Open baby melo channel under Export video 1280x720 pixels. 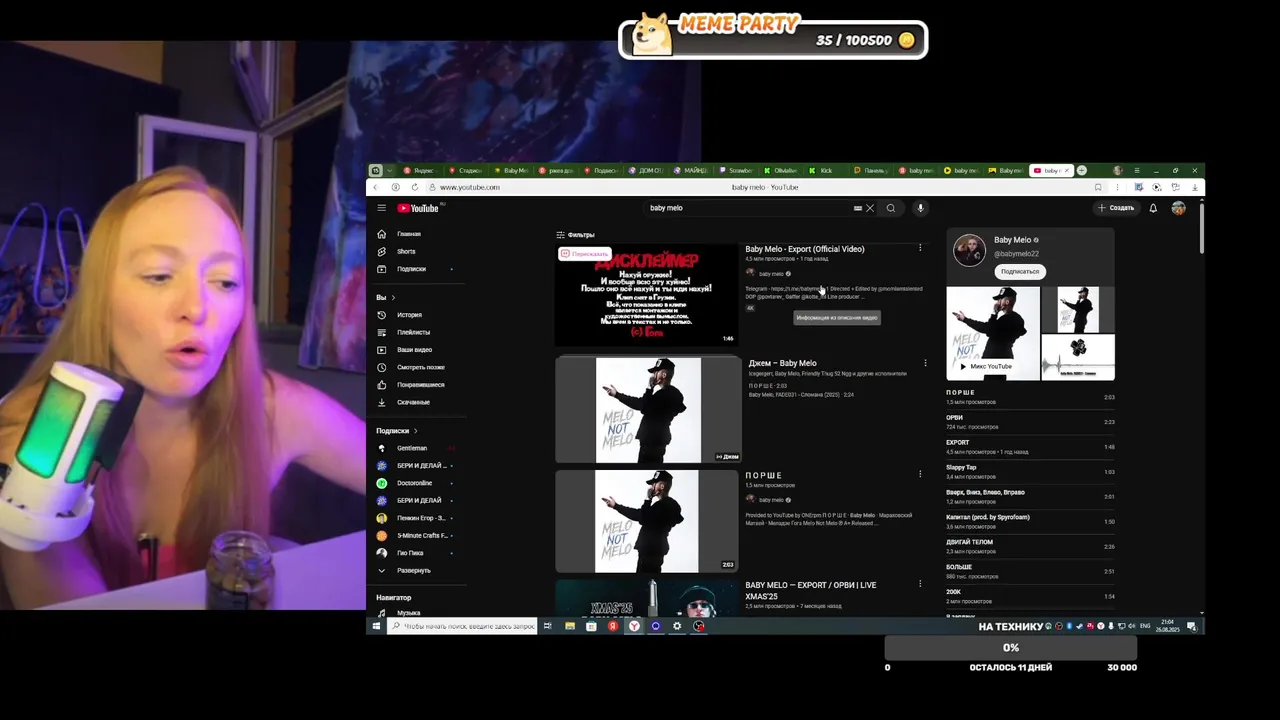tap(771, 273)
